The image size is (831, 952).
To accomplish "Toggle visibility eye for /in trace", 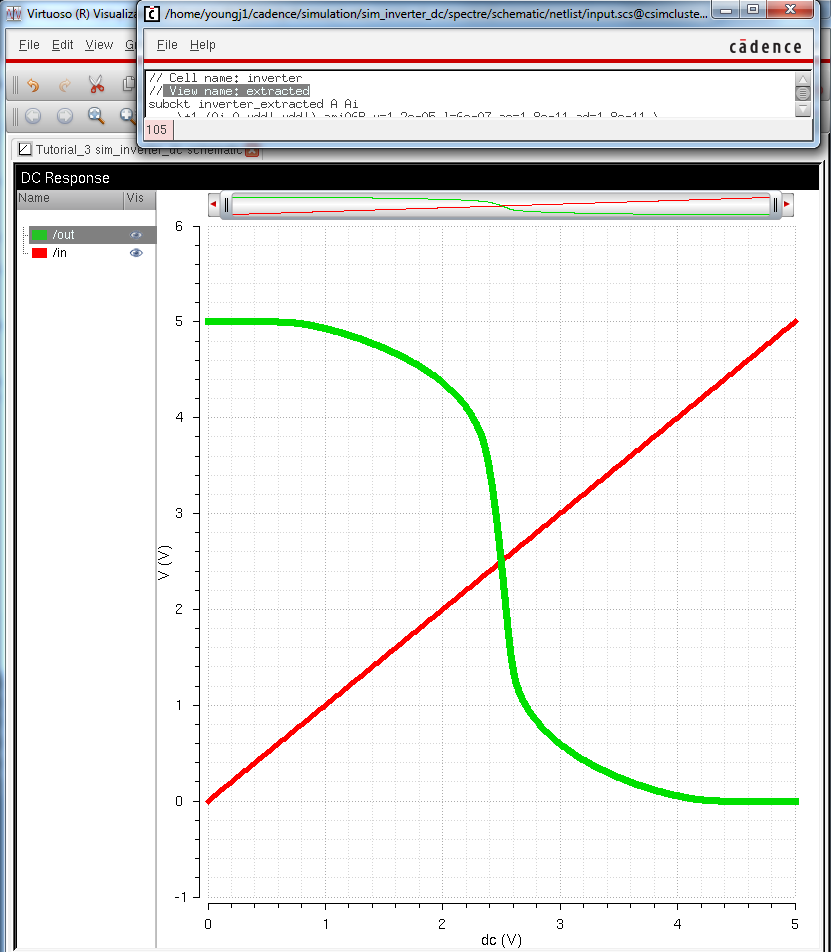I will (x=136, y=253).
